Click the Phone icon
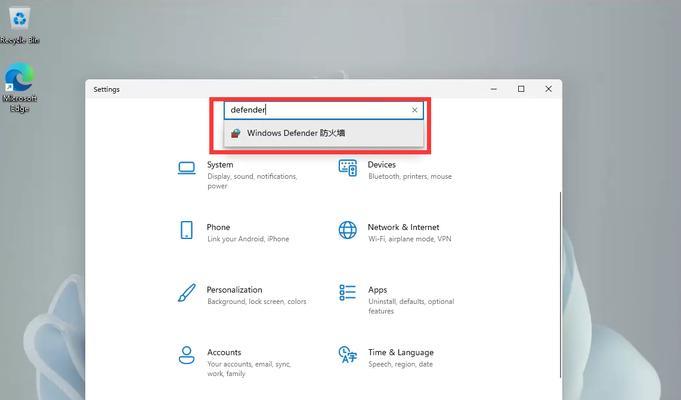The width and height of the screenshot is (681, 400). pyautogui.click(x=187, y=230)
